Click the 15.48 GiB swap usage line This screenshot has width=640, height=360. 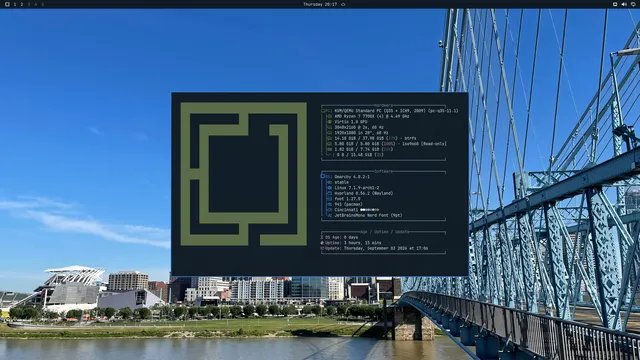coord(360,155)
